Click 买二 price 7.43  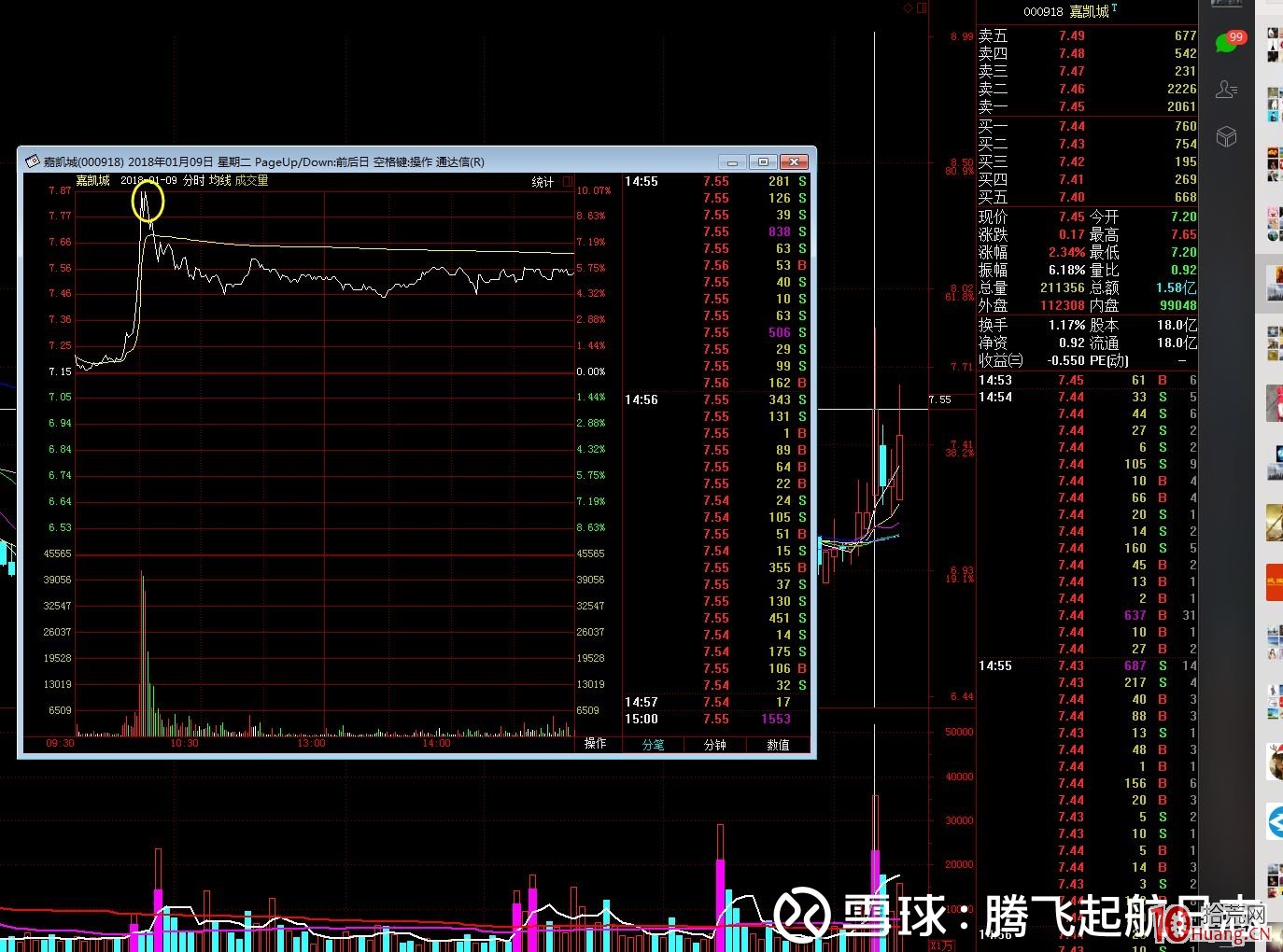click(1072, 144)
